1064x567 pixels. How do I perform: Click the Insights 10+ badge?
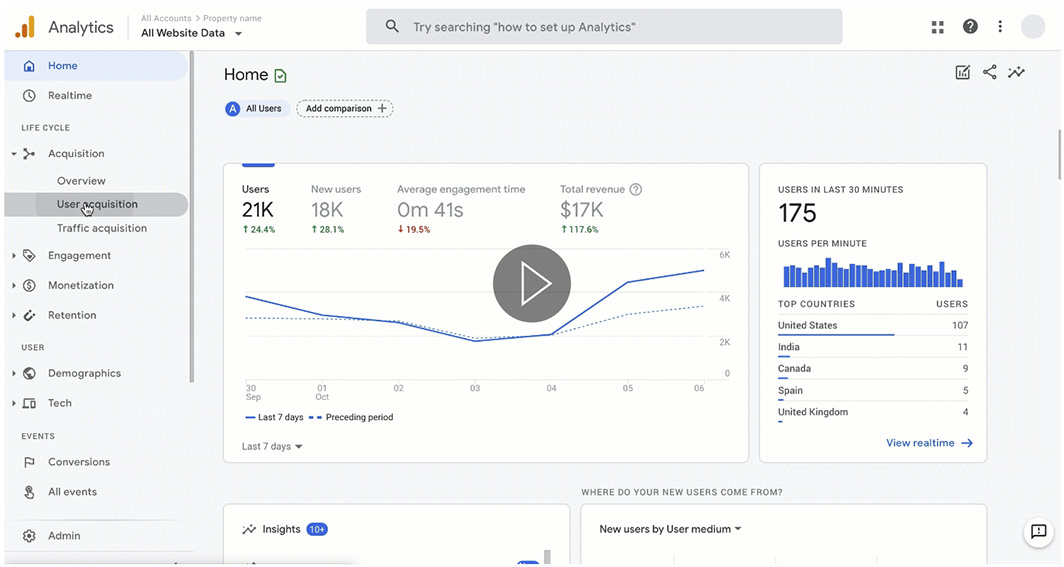coord(317,530)
